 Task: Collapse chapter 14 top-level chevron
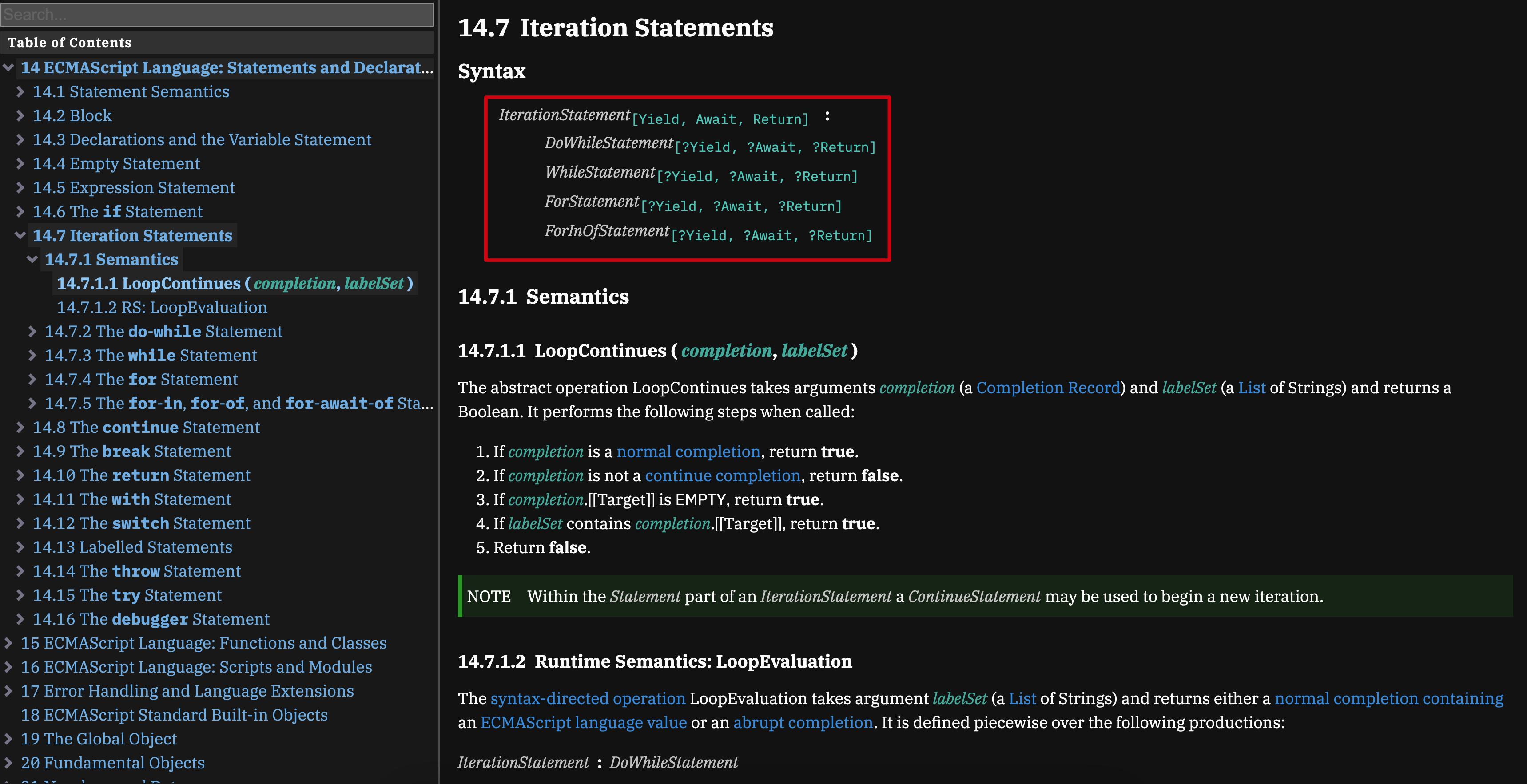[8, 67]
